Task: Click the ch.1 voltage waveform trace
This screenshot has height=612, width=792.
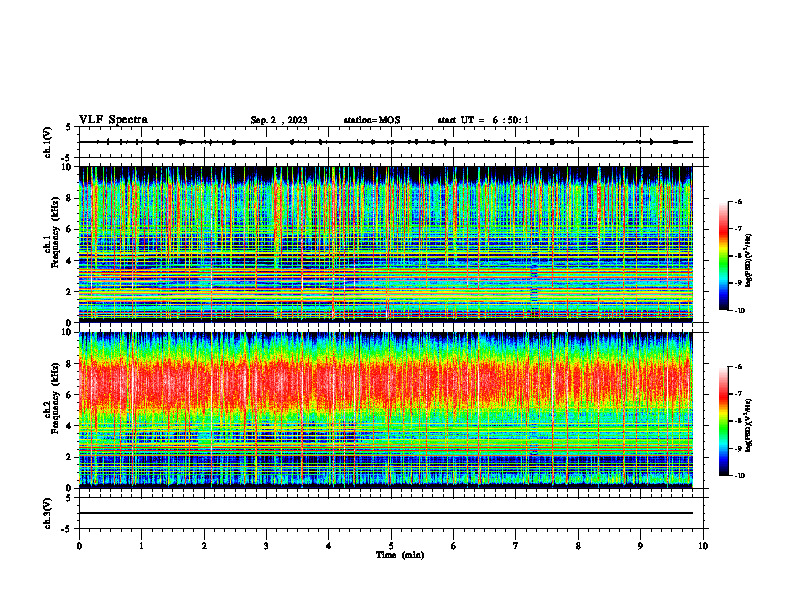Action: 385,142
